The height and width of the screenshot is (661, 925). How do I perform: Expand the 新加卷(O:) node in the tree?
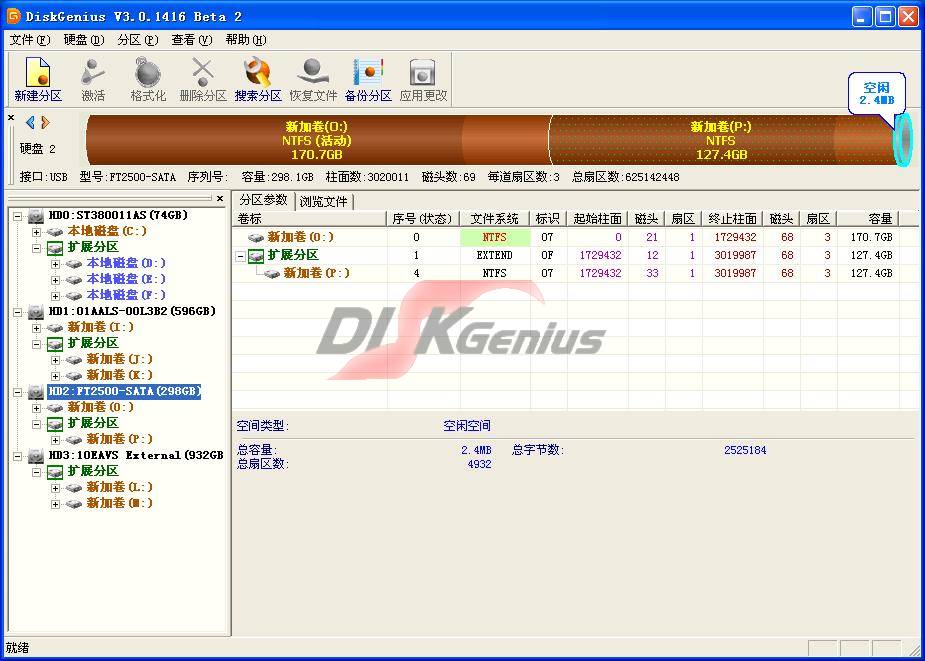(37, 408)
